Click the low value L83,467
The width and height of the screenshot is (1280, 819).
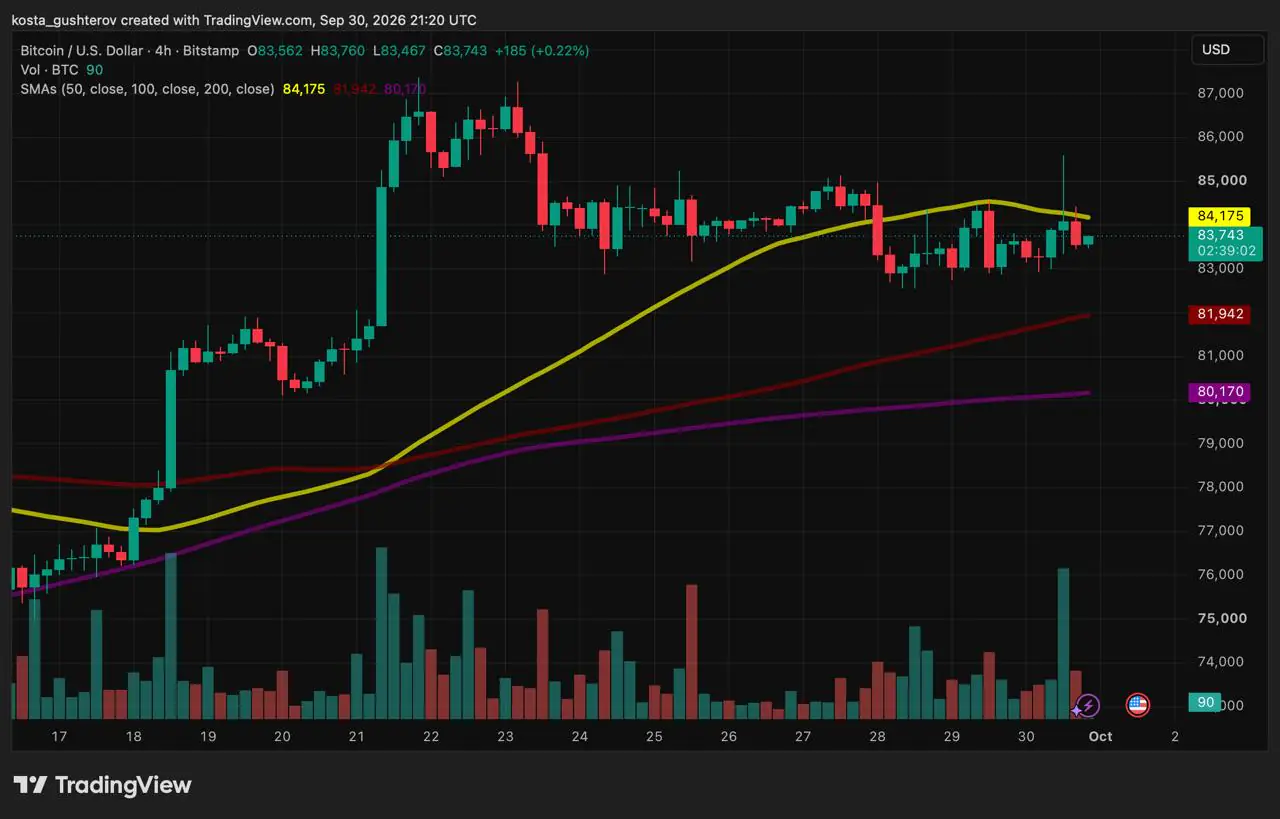[x=399, y=50]
